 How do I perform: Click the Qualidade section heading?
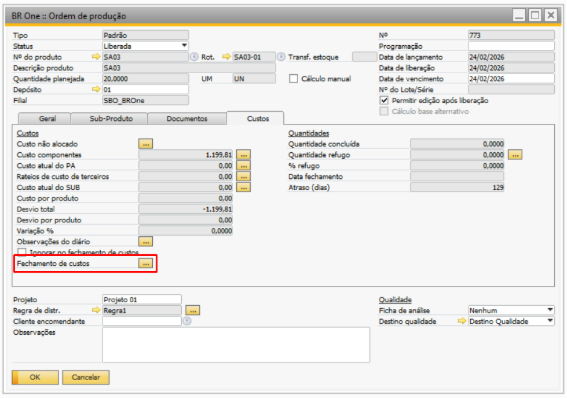395,300
